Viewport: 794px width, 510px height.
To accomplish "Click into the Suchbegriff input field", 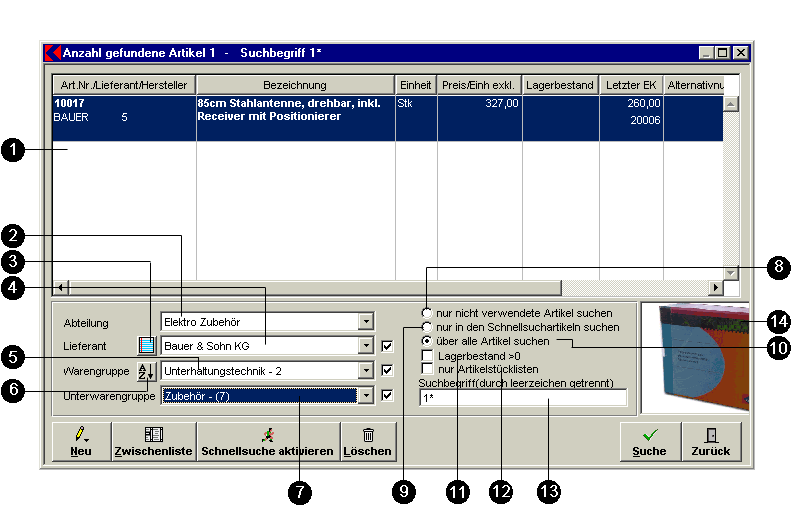I will (x=523, y=398).
